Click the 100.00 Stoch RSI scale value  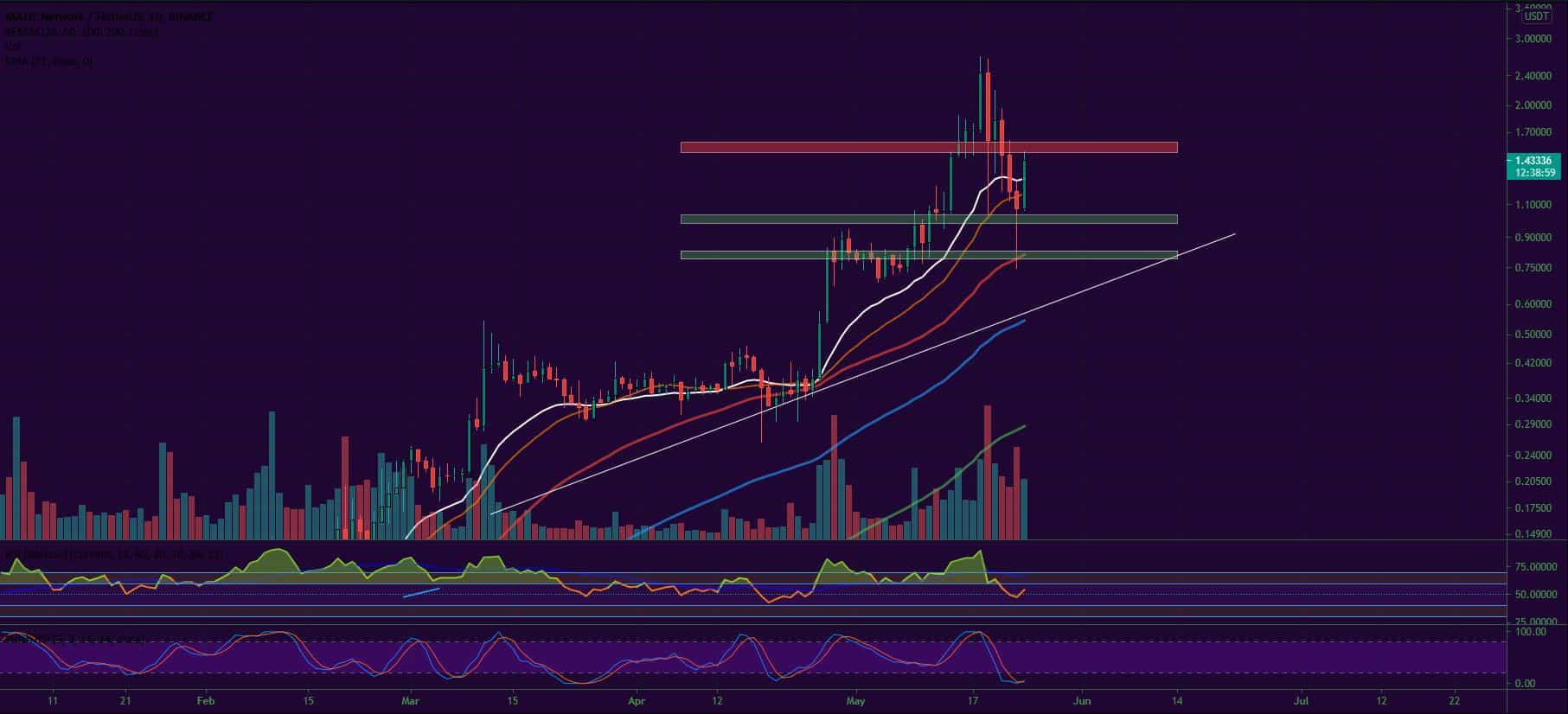coord(1533,632)
